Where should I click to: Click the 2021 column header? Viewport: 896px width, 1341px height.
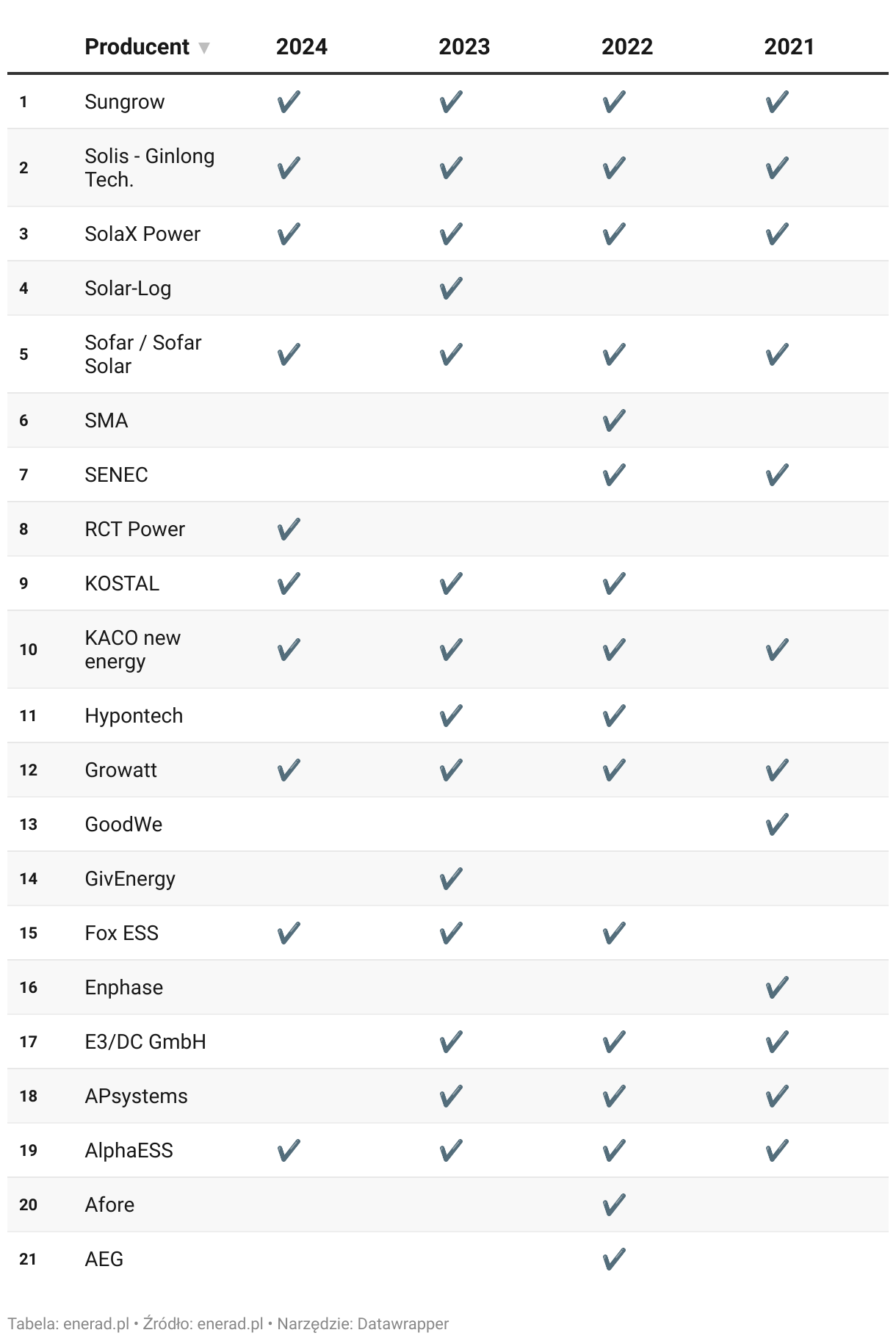tap(789, 47)
